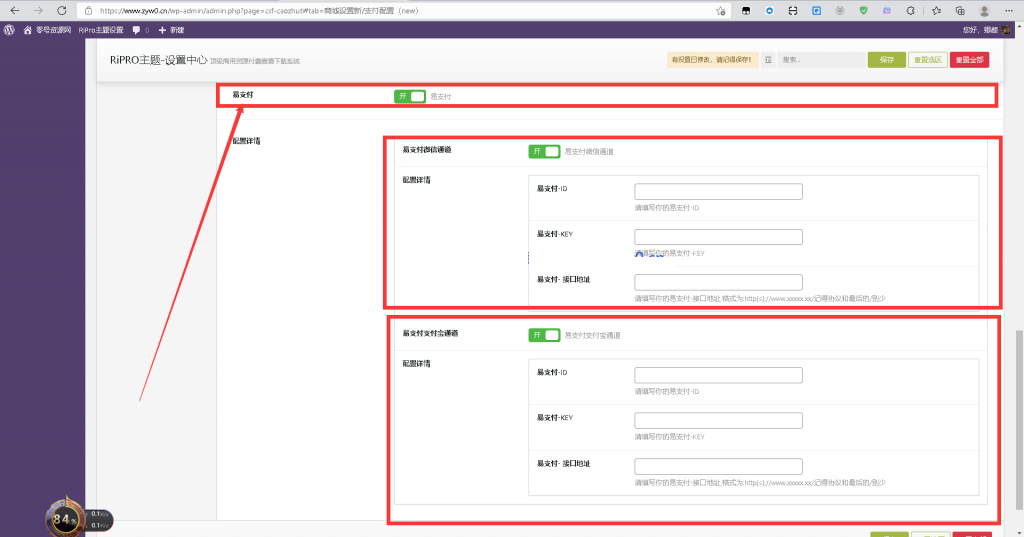Screen dimensions: 1024x537
Task: Click the screenshot-frame extension icon
Action: tap(793, 10)
